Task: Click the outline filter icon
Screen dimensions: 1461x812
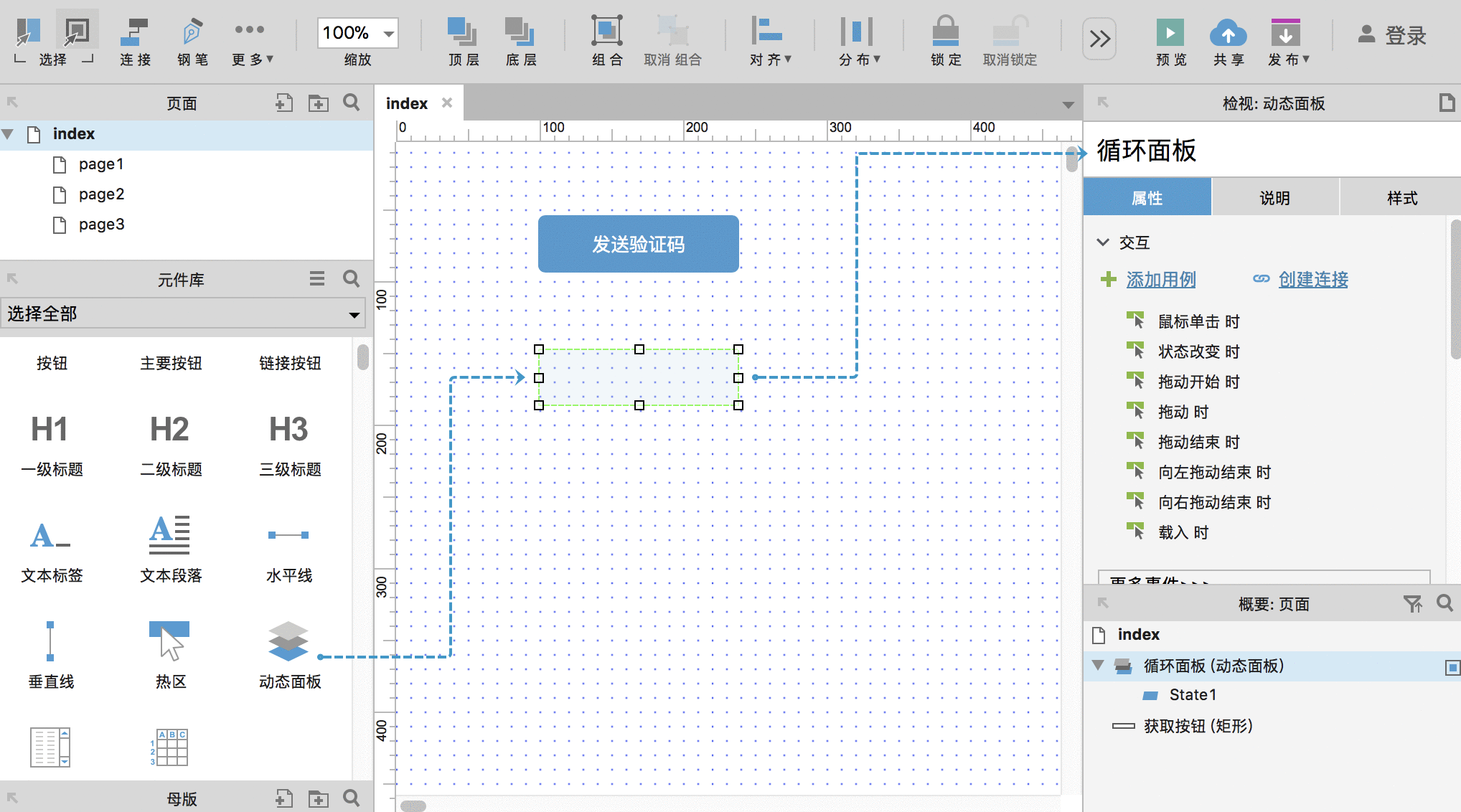Action: (1412, 604)
